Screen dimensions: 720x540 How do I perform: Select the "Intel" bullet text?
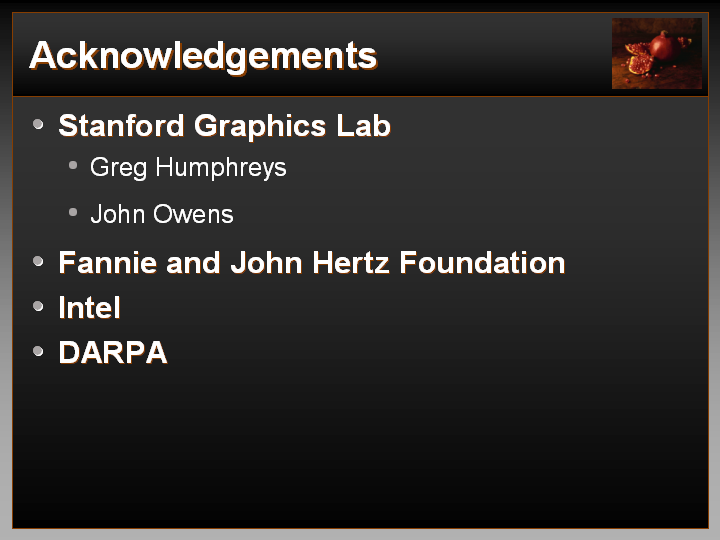click(89, 308)
